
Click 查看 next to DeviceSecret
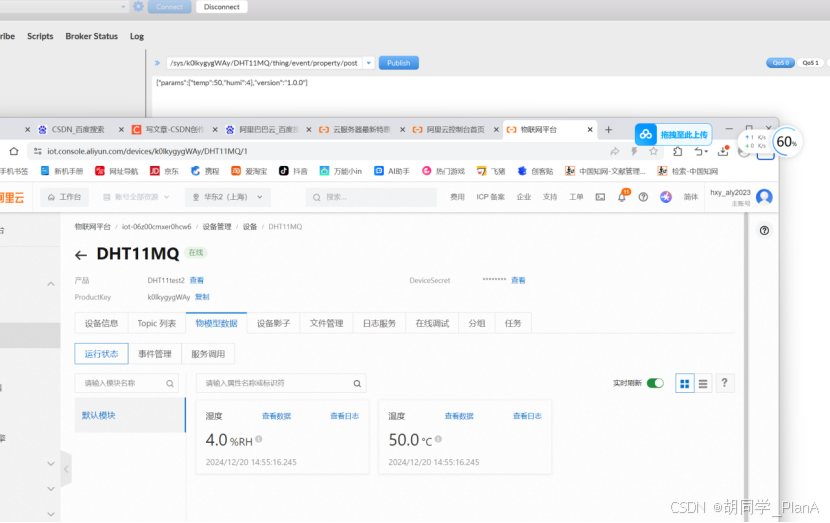[x=518, y=280]
